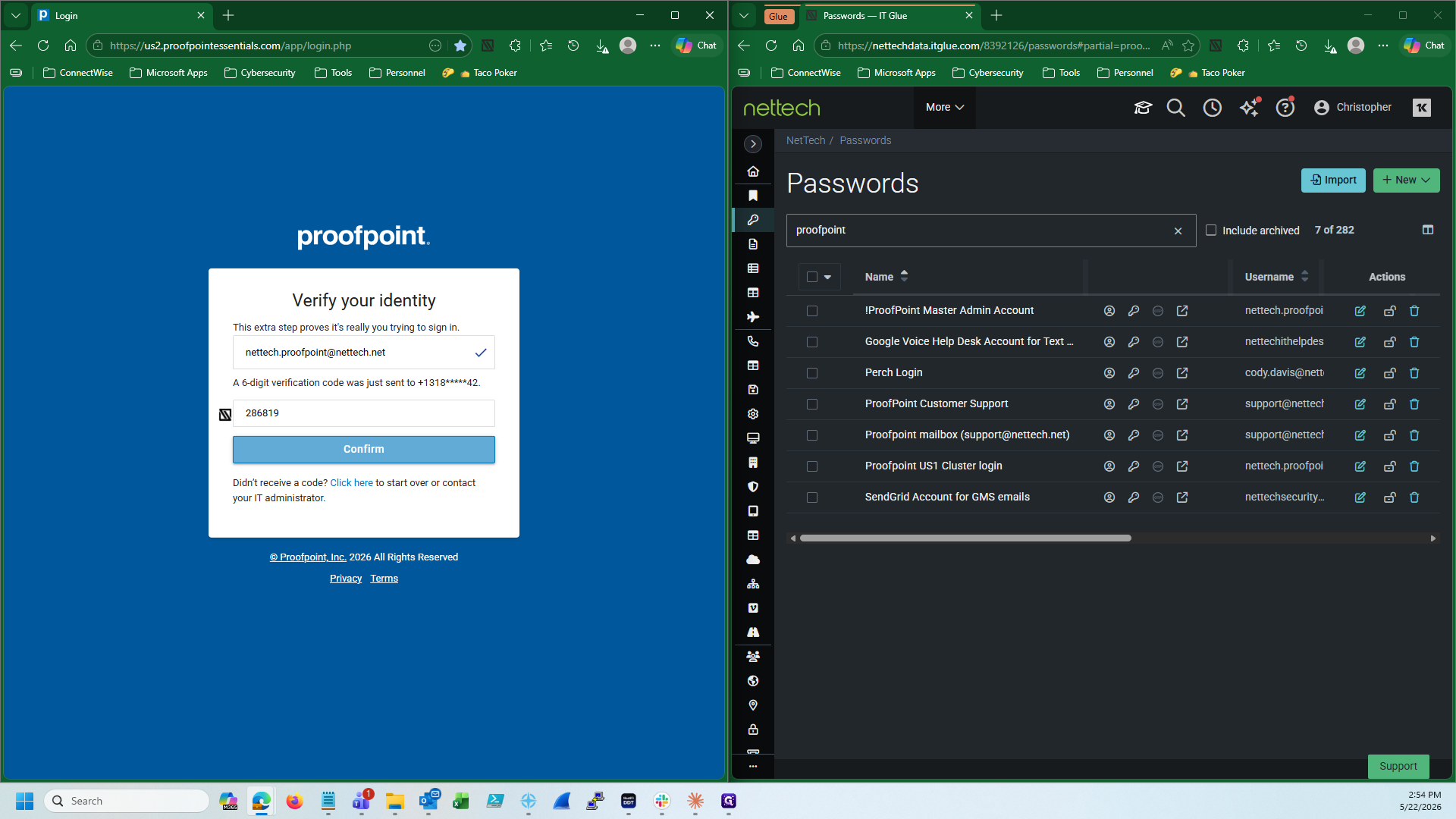This screenshot has width=1456, height=819.
Task: Select checkbox for Proofpoint mailbox row
Action: point(812,435)
